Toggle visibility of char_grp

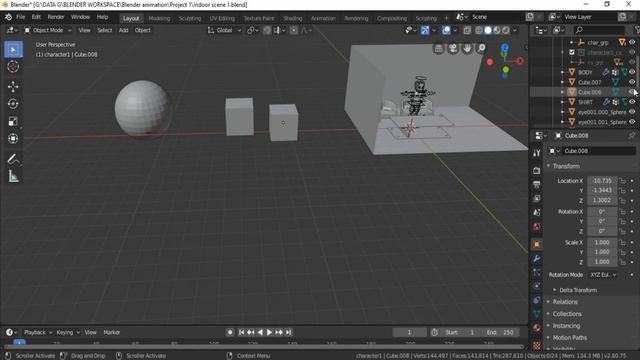click(x=632, y=42)
